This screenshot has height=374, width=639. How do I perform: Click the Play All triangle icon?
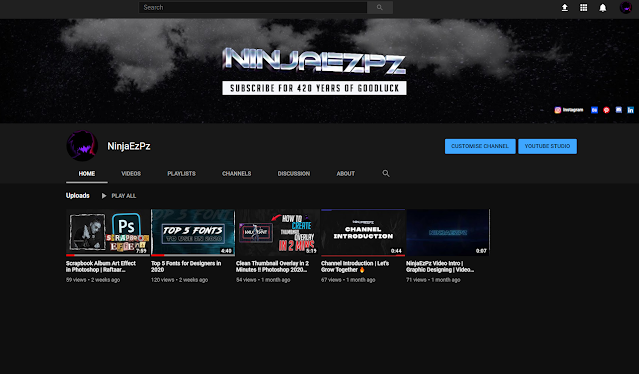[x=104, y=196]
